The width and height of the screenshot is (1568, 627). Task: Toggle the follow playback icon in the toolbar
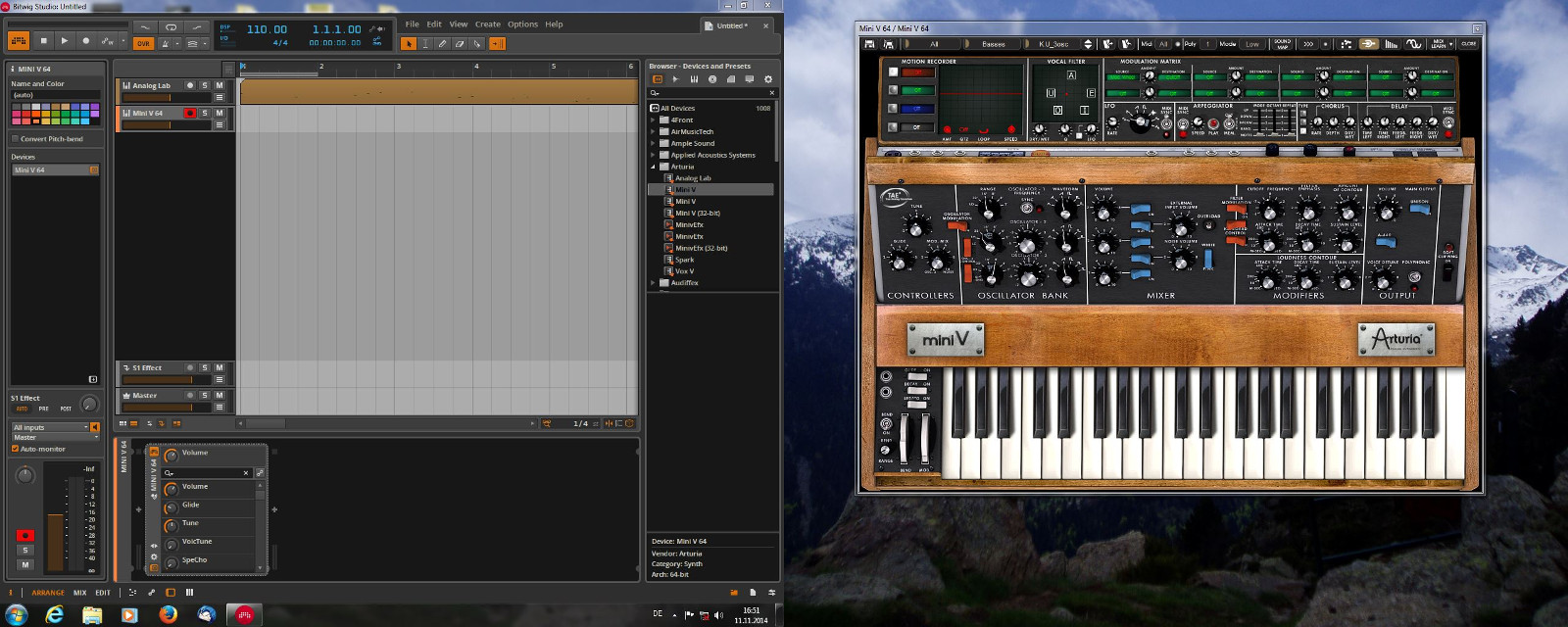[497, 43]
